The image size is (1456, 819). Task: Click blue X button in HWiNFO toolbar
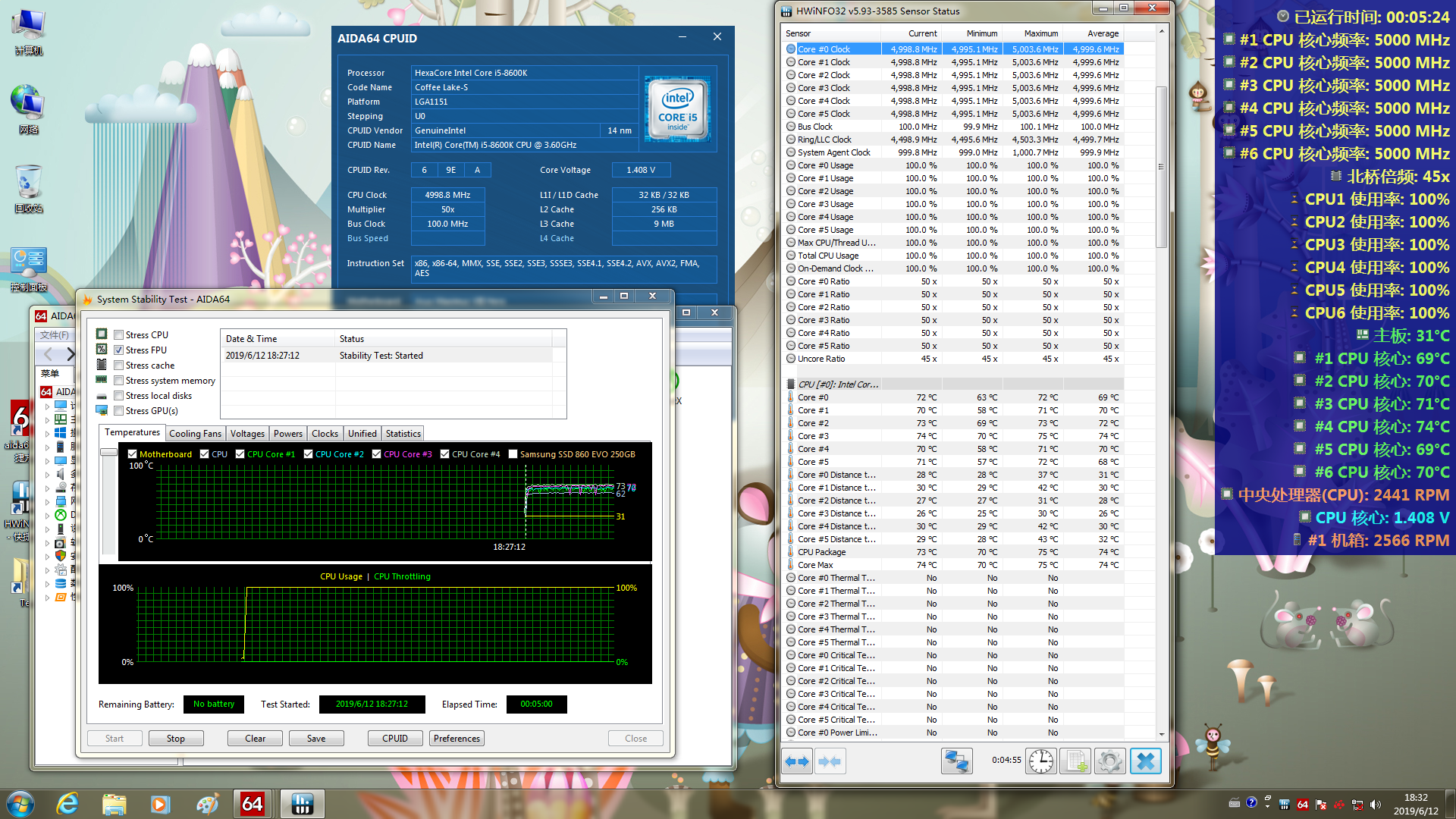pos(1145,761)
